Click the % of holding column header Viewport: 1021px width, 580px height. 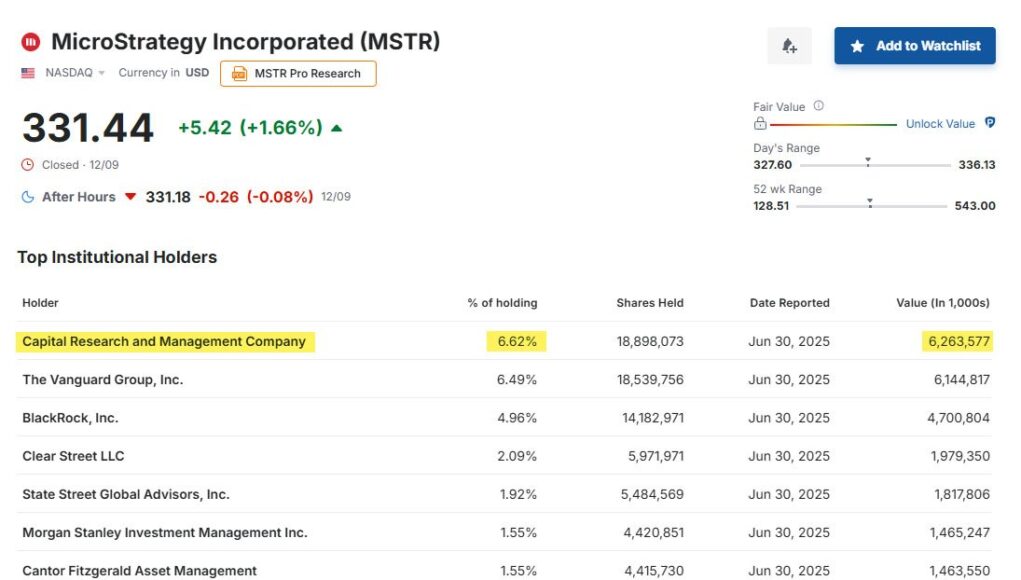coord(502,303)
